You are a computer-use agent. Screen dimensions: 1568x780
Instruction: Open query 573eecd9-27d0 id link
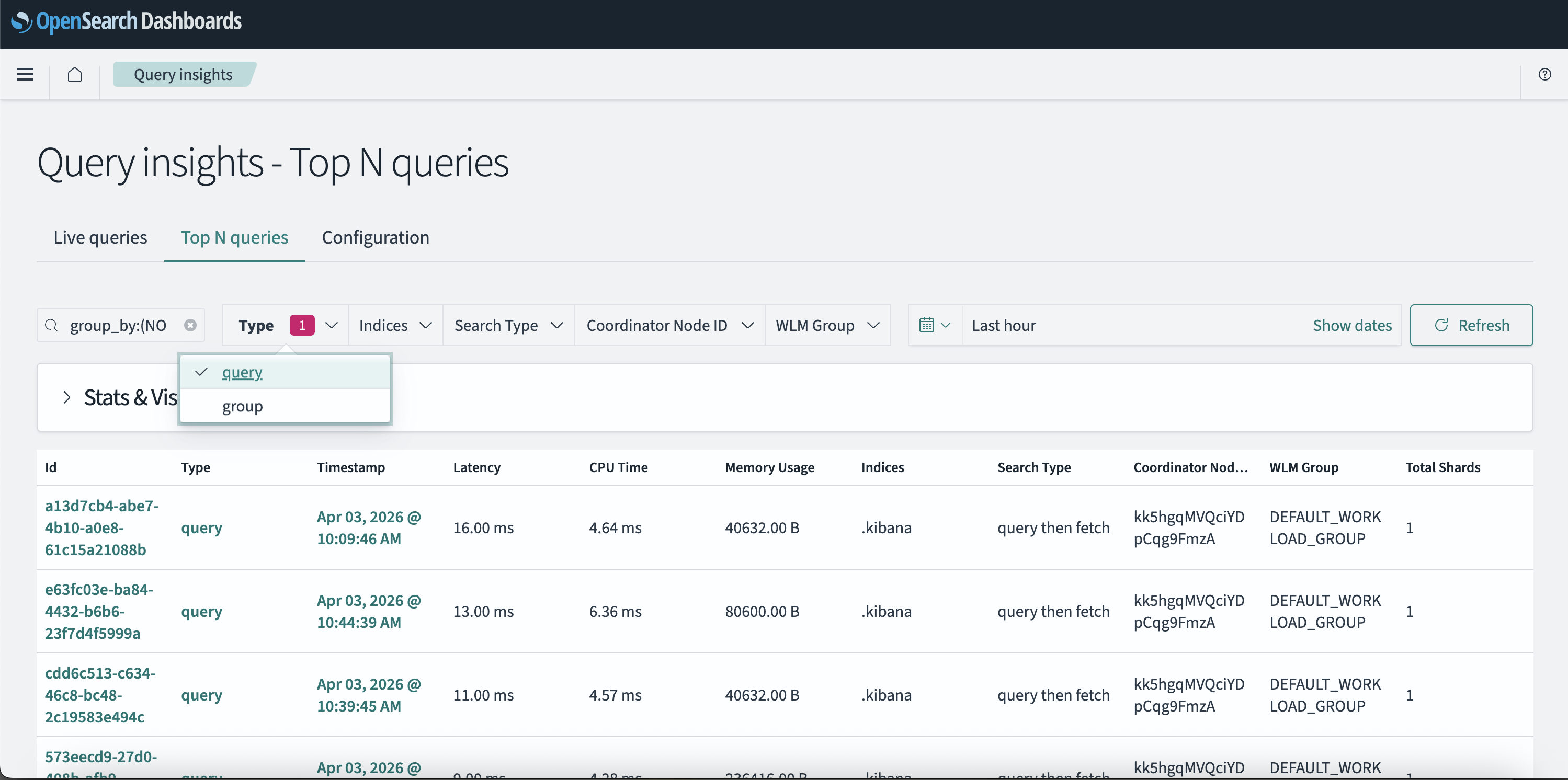[100, 764]
